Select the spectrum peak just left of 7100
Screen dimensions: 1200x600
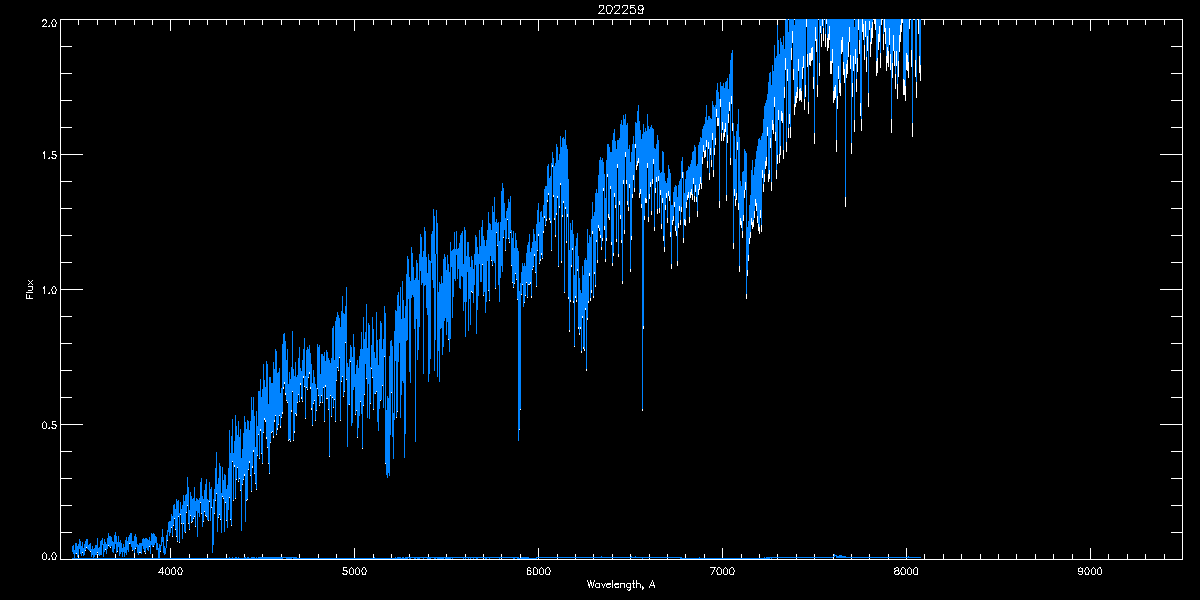732,52
